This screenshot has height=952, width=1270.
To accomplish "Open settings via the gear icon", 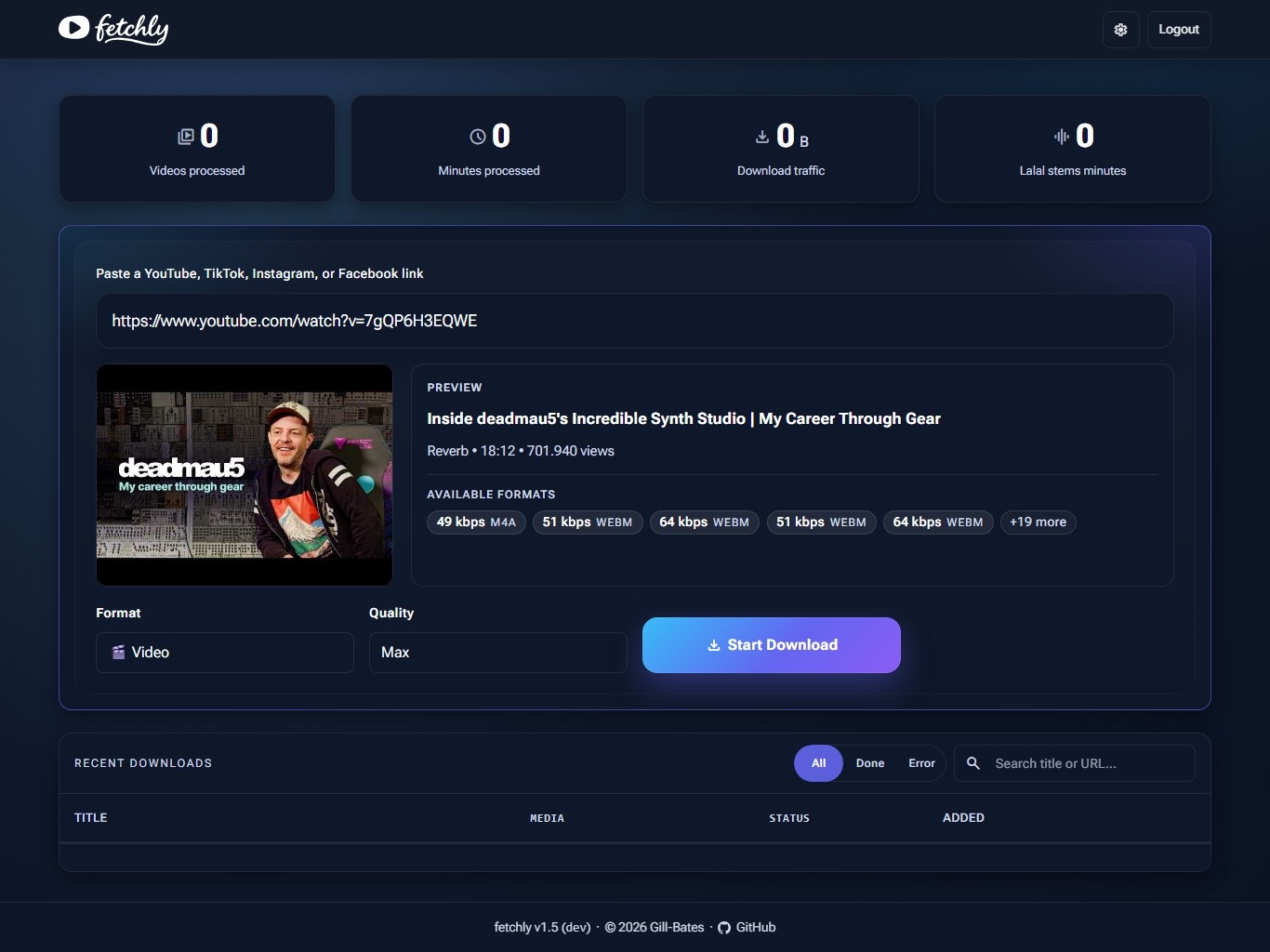I will (1120, 30).
